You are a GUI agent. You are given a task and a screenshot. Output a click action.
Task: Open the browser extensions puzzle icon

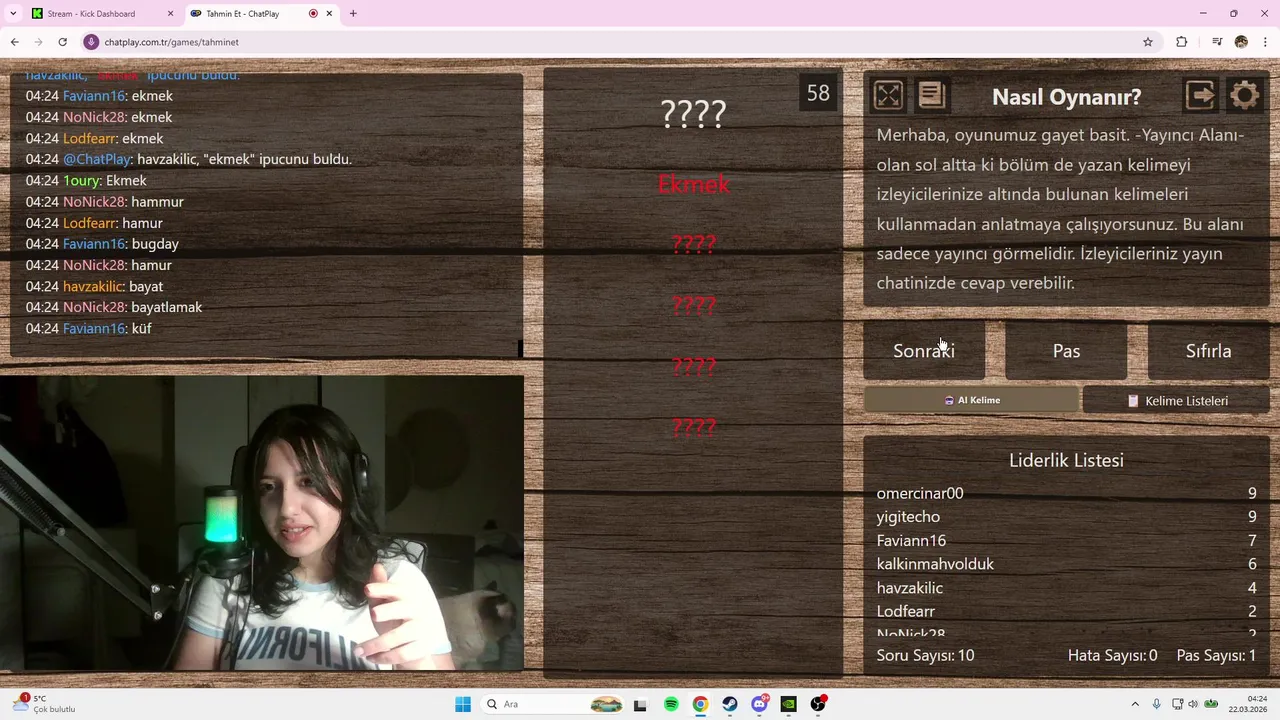(x=1182, y=42)
